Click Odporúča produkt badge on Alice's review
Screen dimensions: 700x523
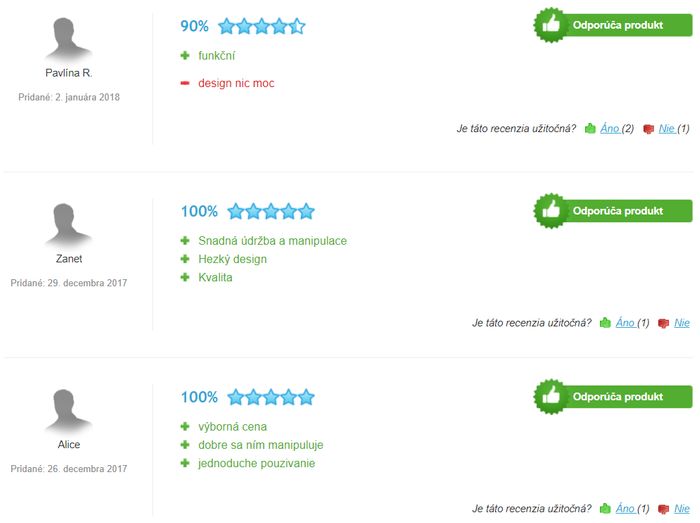613,397
